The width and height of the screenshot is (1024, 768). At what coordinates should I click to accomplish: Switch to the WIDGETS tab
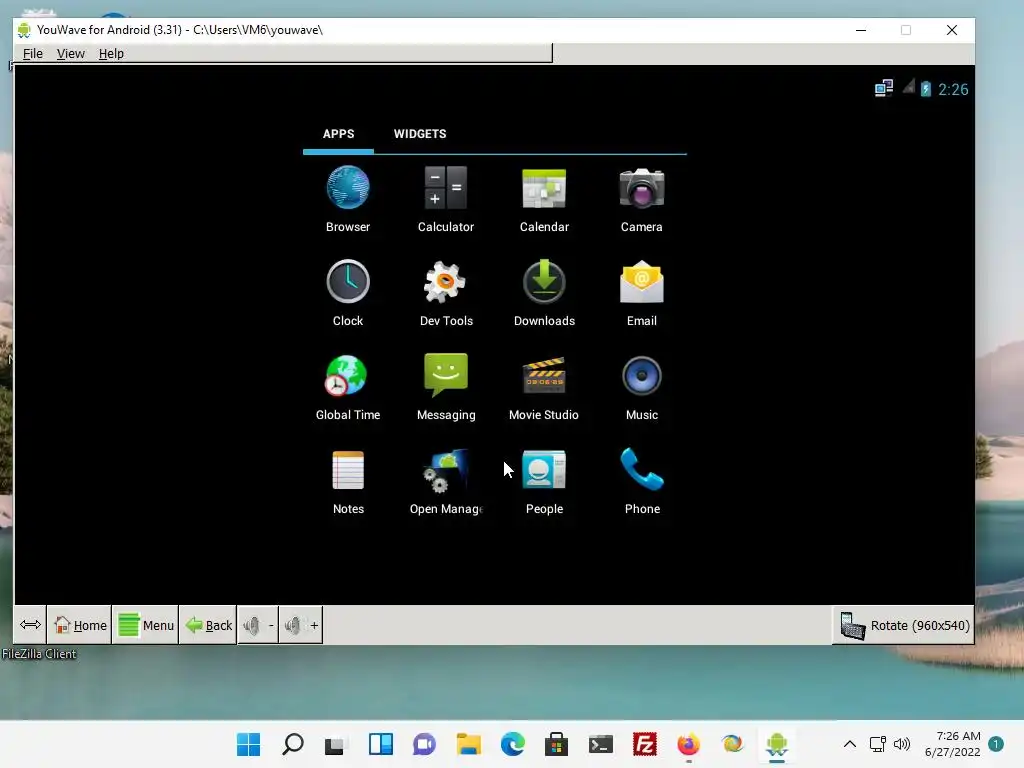click(420, 134)
